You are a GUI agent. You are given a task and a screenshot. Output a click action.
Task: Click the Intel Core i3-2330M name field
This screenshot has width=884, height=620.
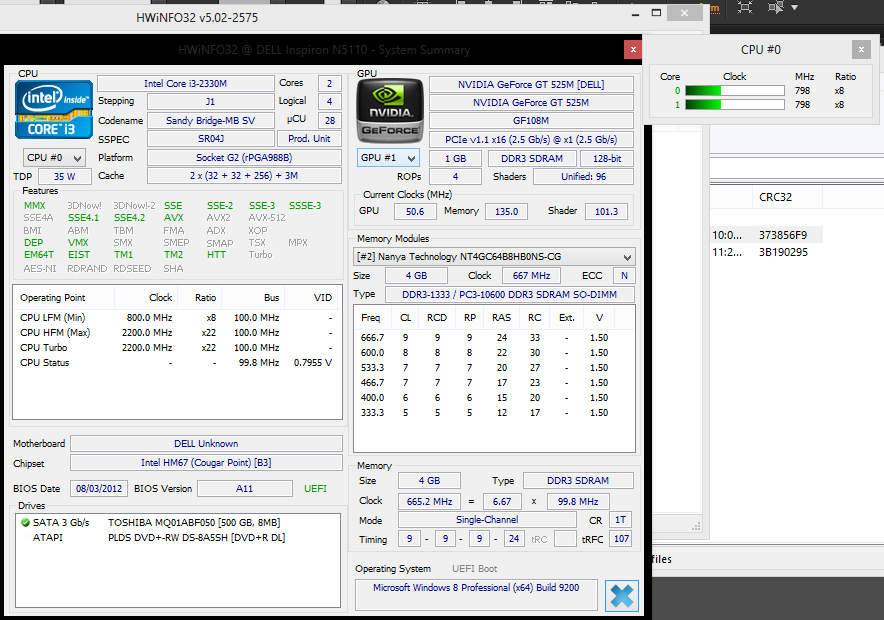[185, 83]
